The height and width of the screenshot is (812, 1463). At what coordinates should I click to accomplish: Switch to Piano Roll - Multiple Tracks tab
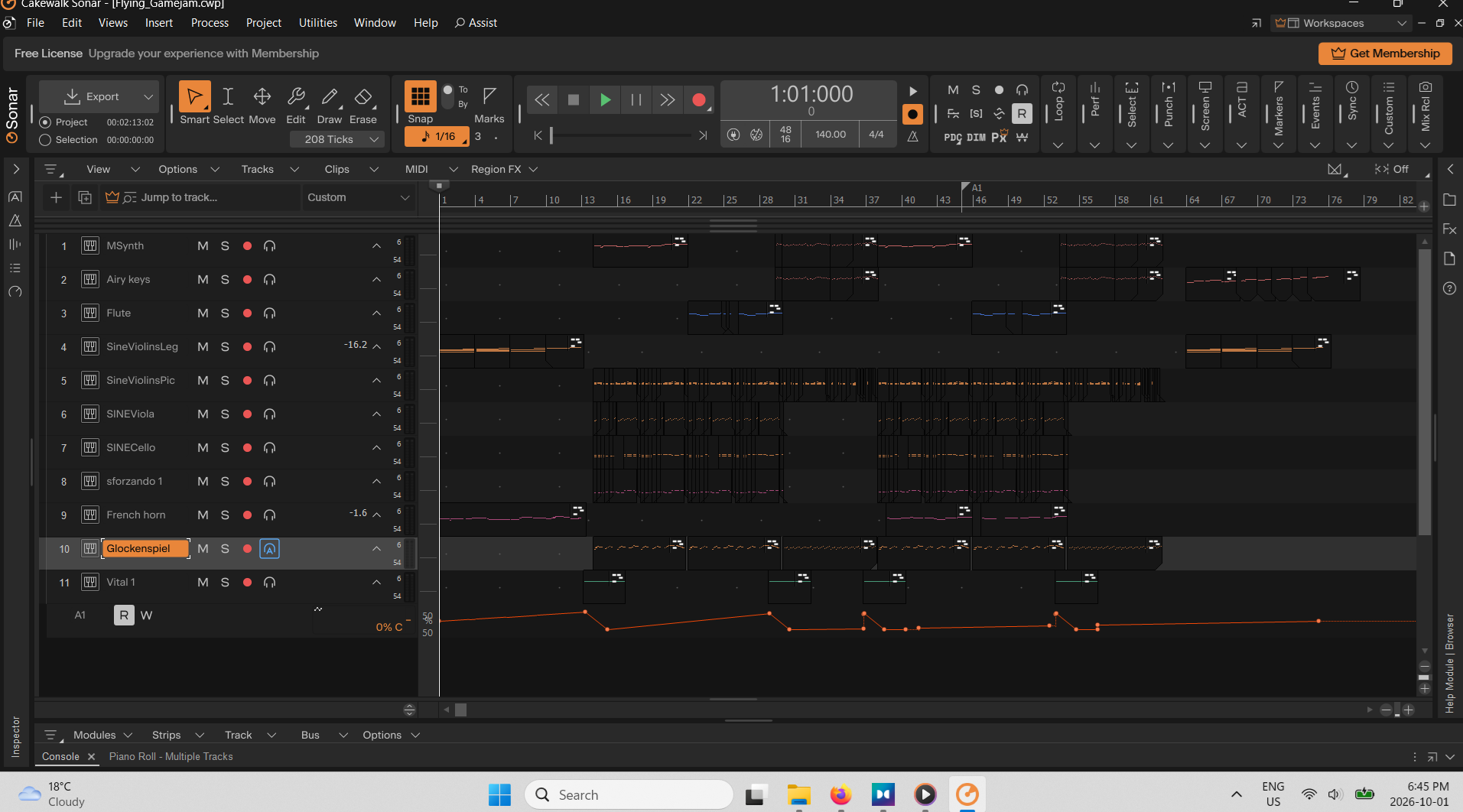pos(171,756)
